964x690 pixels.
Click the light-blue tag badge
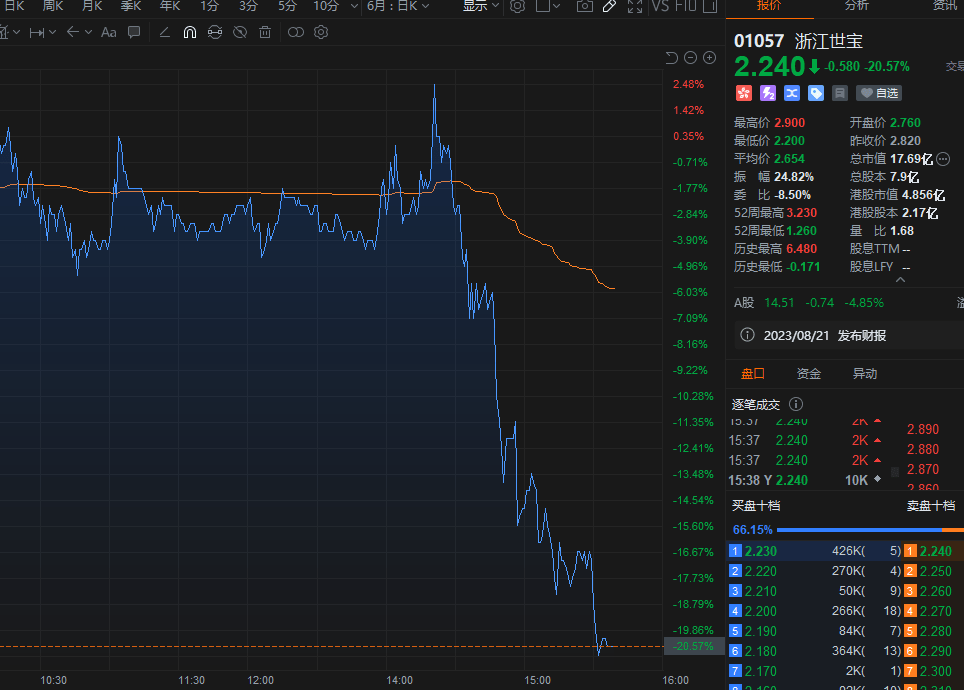tap(816, 93)
